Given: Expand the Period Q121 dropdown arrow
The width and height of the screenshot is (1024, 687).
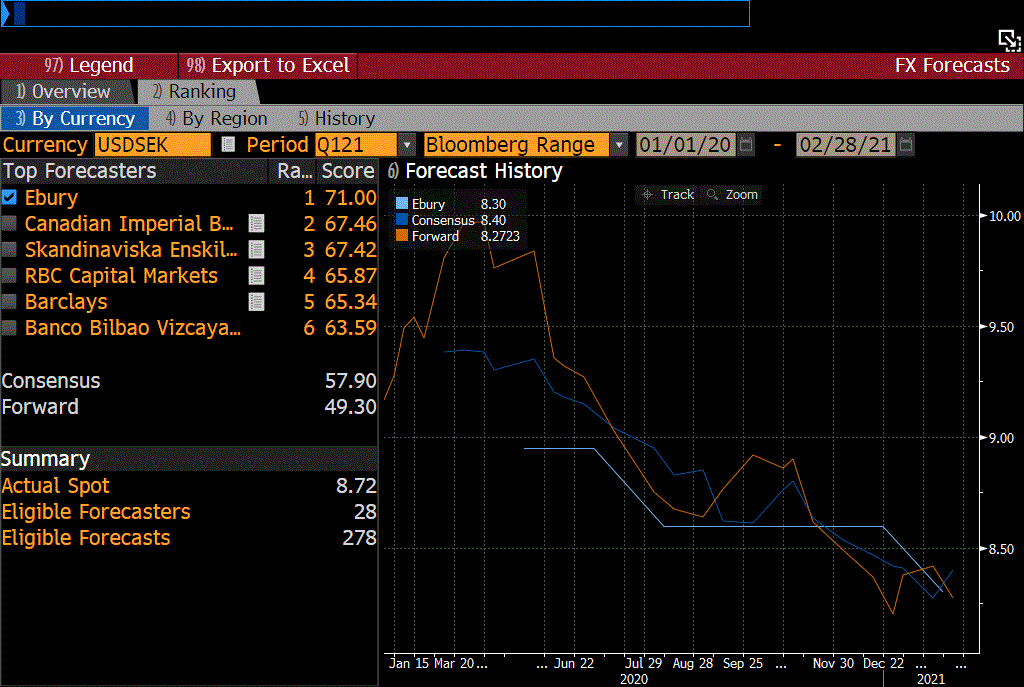Looking at the screenshot, I should click(407, 144).
